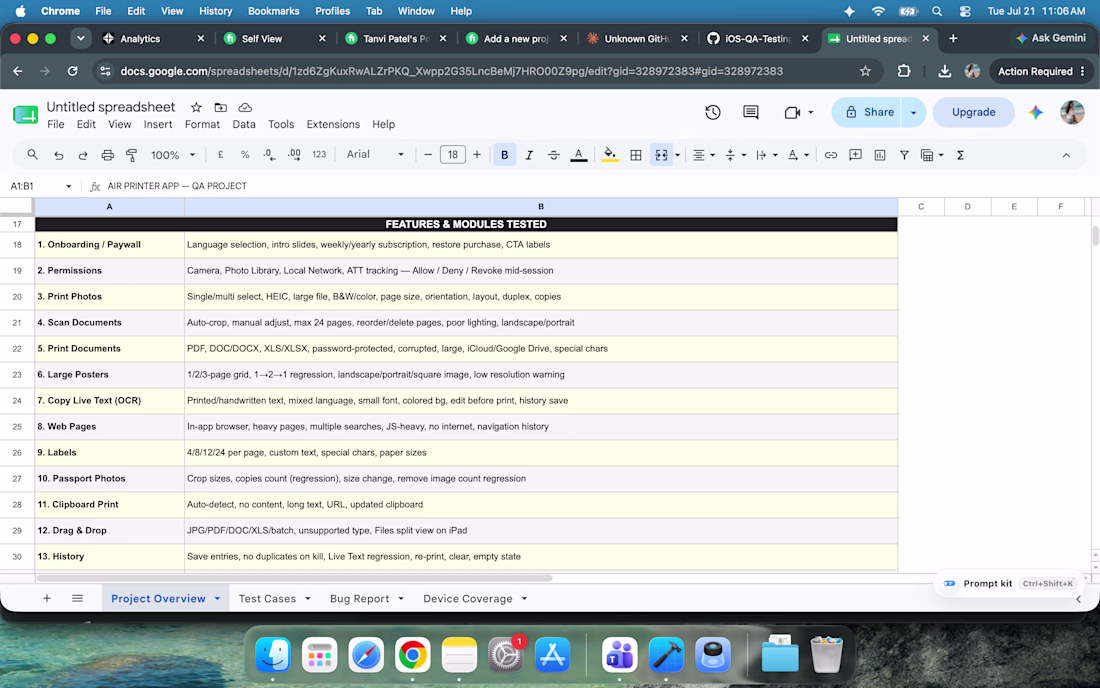Image resolution: width=1100 pixels, height=688 pixels.
Task: Insert link icon
Action: pyautogui.click(x=831, y=155)
